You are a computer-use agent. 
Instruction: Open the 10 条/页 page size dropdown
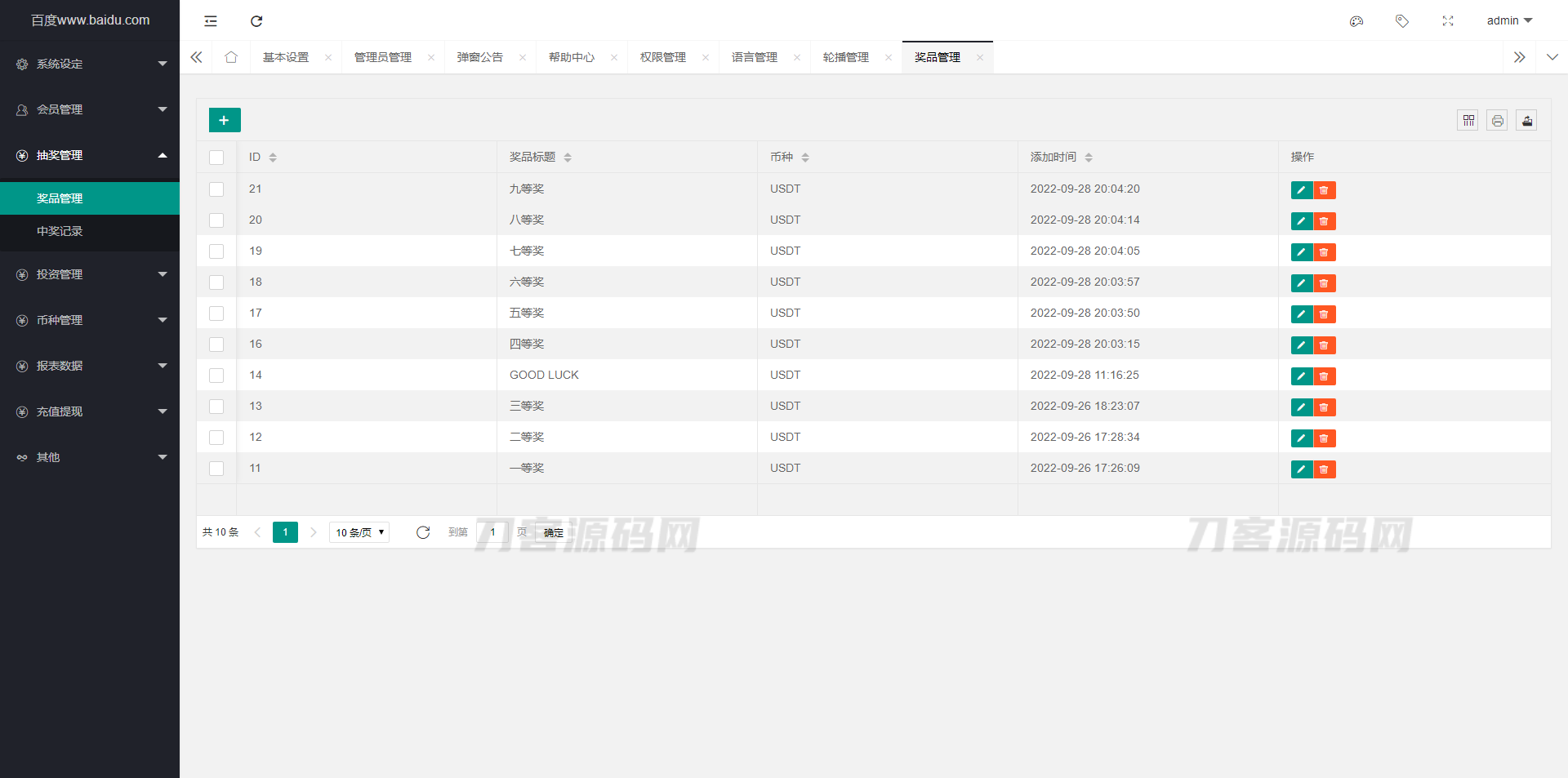pyautogui.click(x=359, y=532)
